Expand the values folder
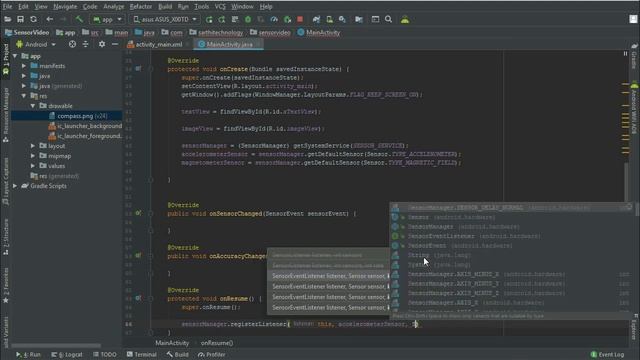Screen dimensions: 640x360 (33, 166)
